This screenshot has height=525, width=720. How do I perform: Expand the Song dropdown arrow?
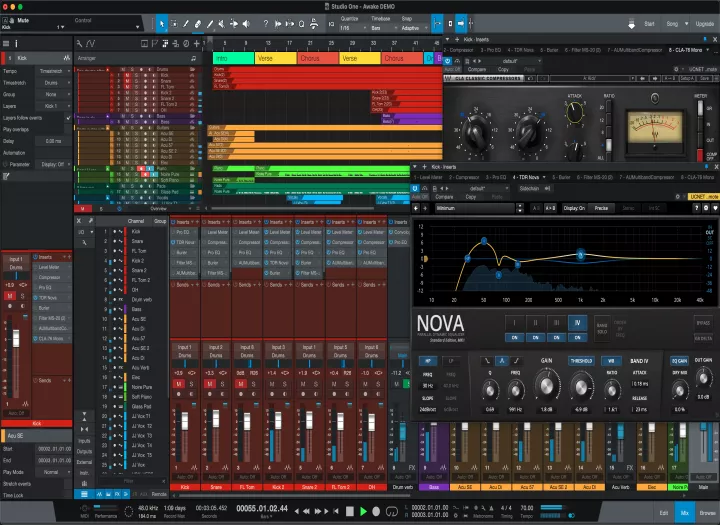686,24
